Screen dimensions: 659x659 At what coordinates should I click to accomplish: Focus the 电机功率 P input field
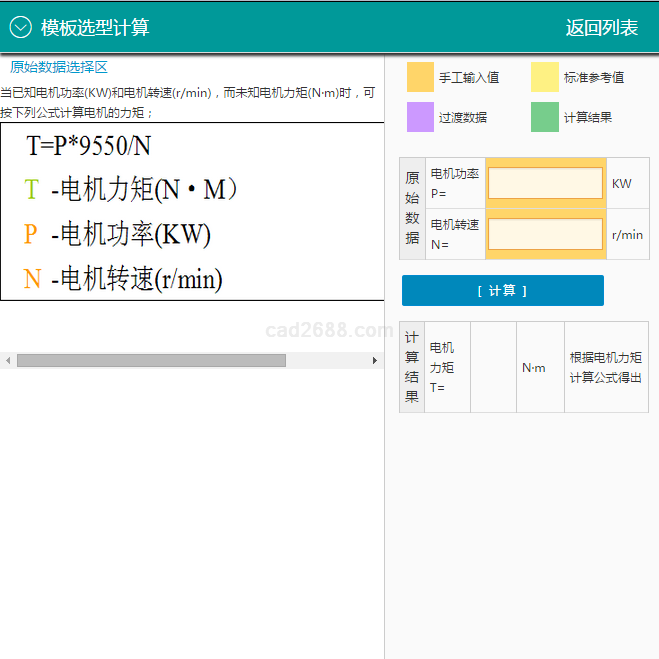(545, 183)
